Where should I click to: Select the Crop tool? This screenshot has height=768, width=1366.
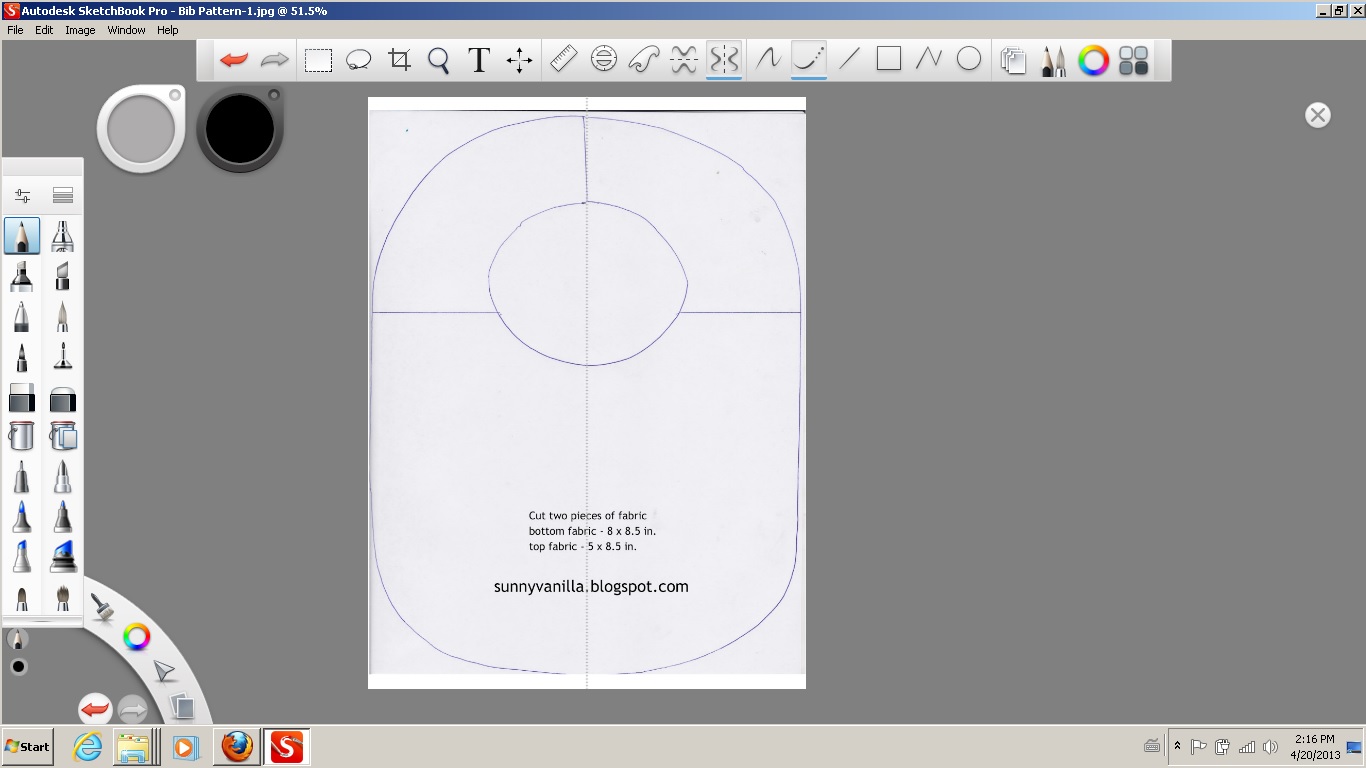(x=399, y=60)
